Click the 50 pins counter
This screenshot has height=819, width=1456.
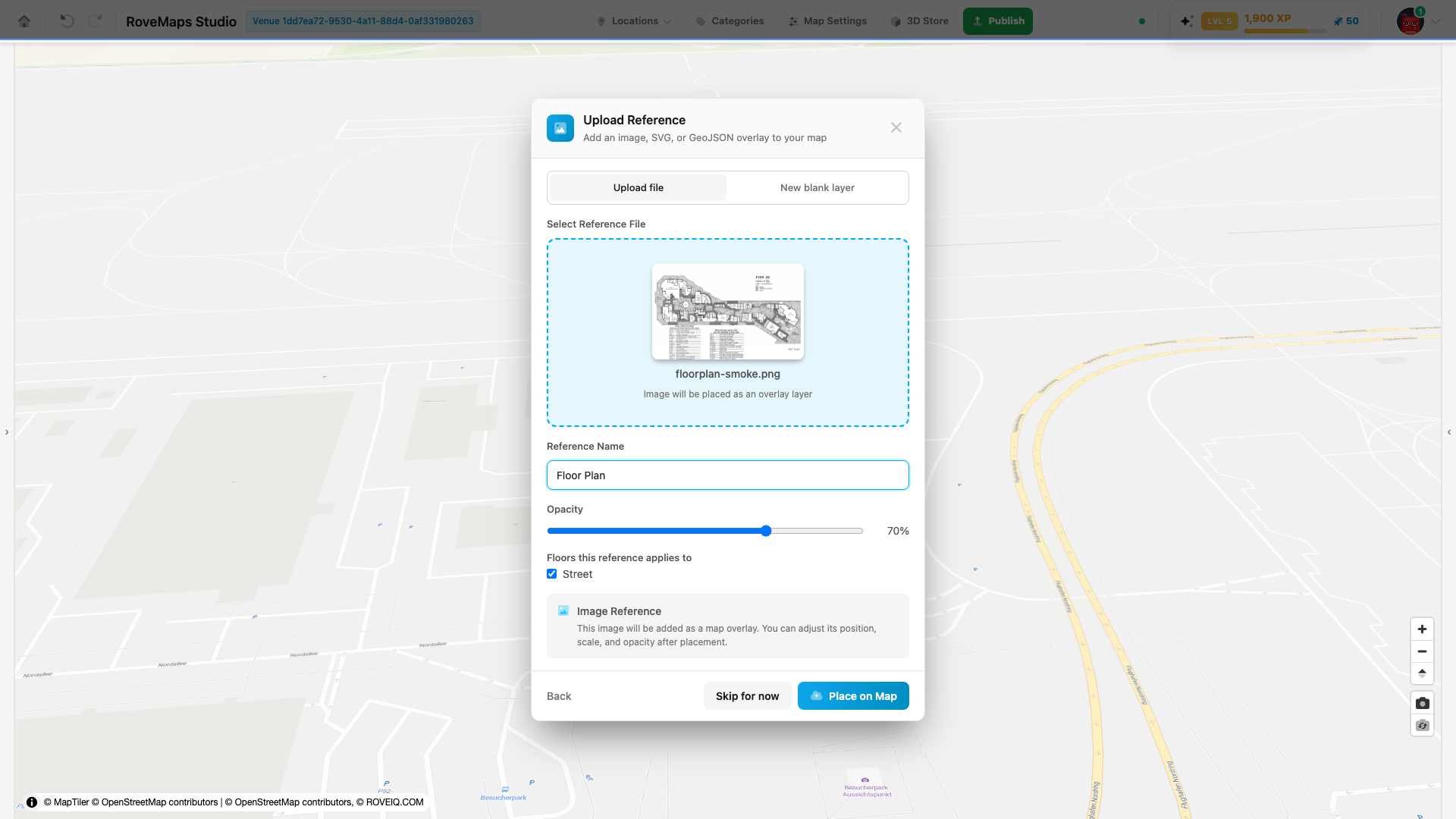(1346, 21)
